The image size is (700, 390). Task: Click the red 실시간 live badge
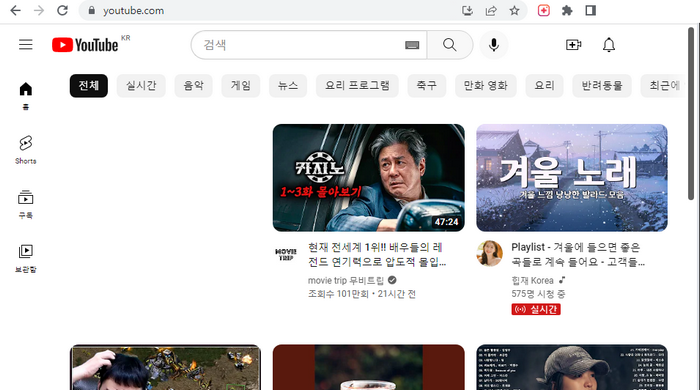(x=536, y=309)
